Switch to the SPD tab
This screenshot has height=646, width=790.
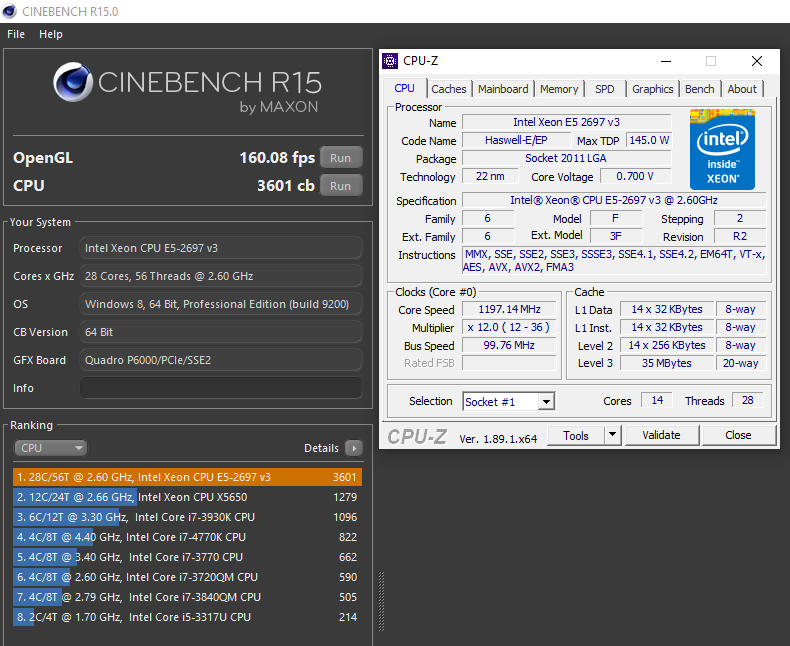click(605, 89)
